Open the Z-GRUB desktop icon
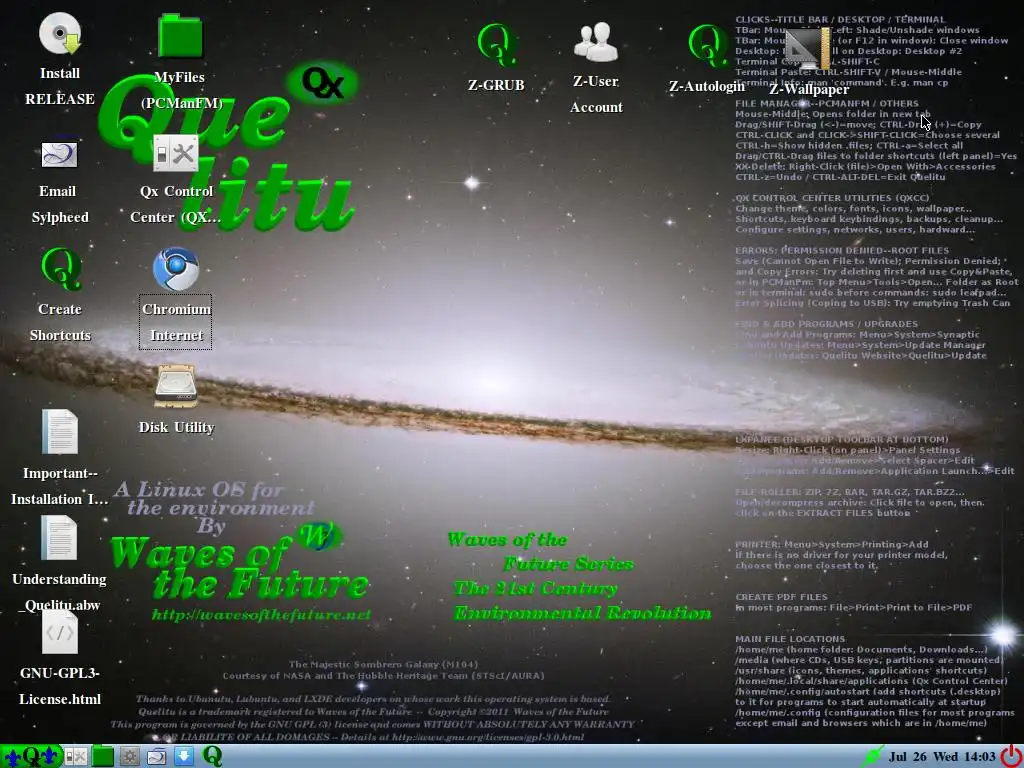 point(497,46)
